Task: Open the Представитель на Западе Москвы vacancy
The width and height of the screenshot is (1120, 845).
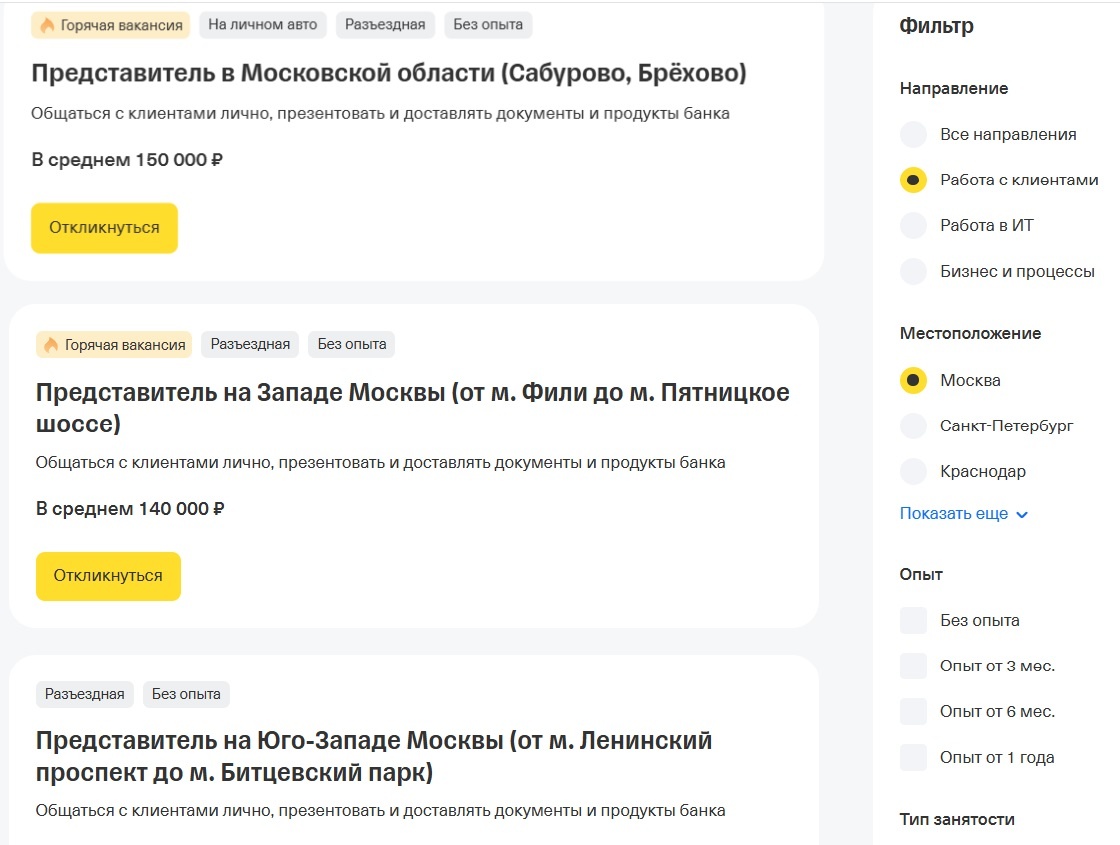Action: [x=412, y=408]
